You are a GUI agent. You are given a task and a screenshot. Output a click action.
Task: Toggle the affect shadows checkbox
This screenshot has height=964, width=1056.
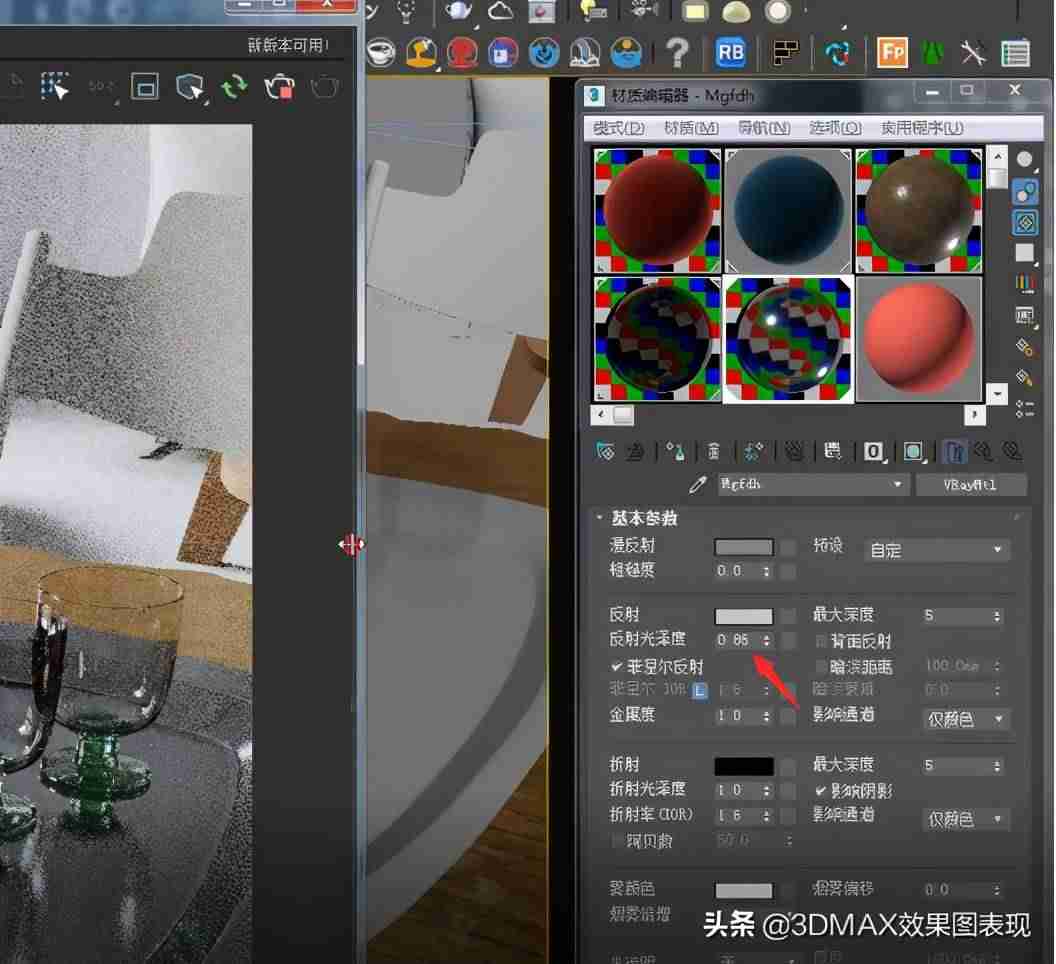point(821,790)
